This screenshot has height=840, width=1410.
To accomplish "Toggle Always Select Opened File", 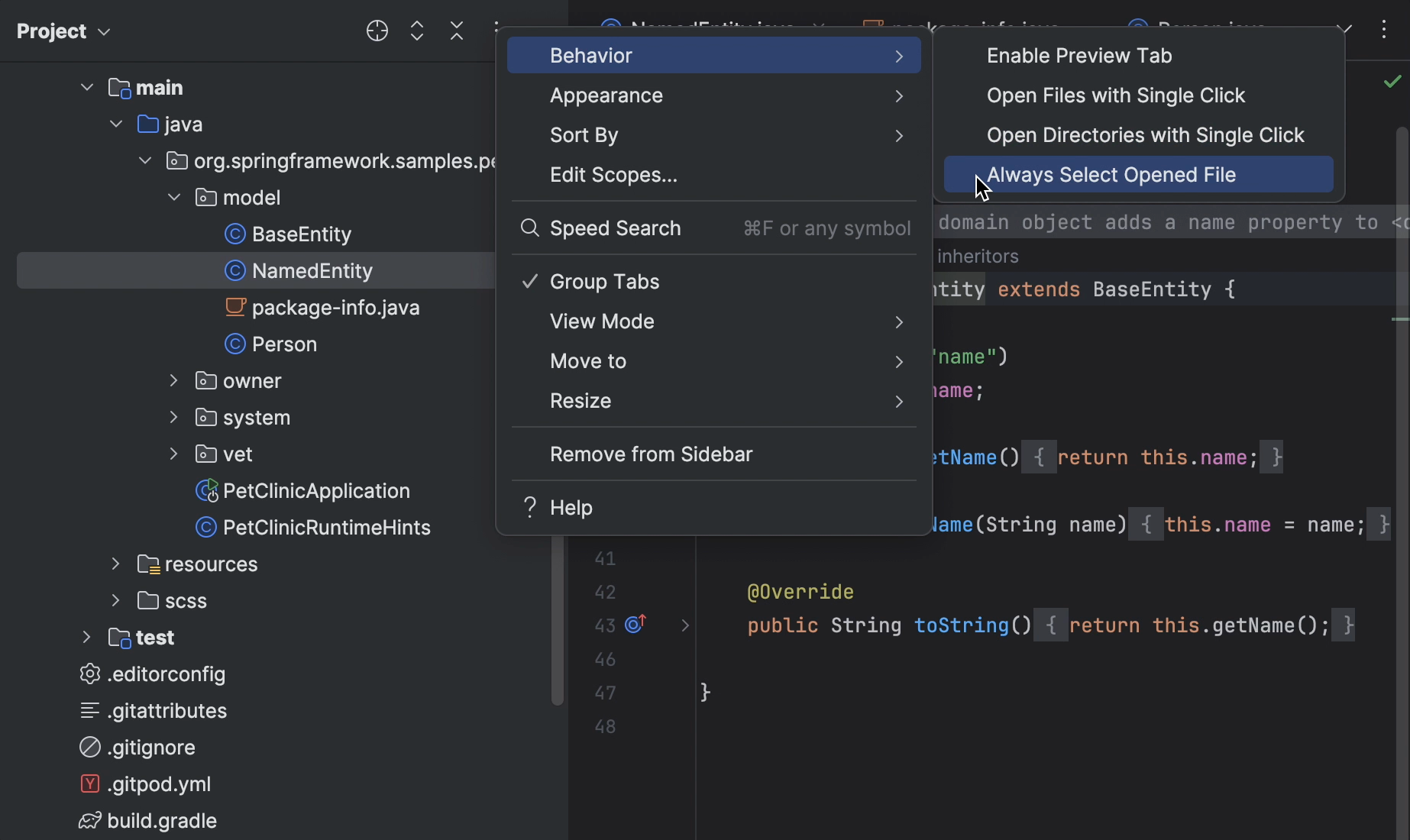I will (x=1111, y=174).
